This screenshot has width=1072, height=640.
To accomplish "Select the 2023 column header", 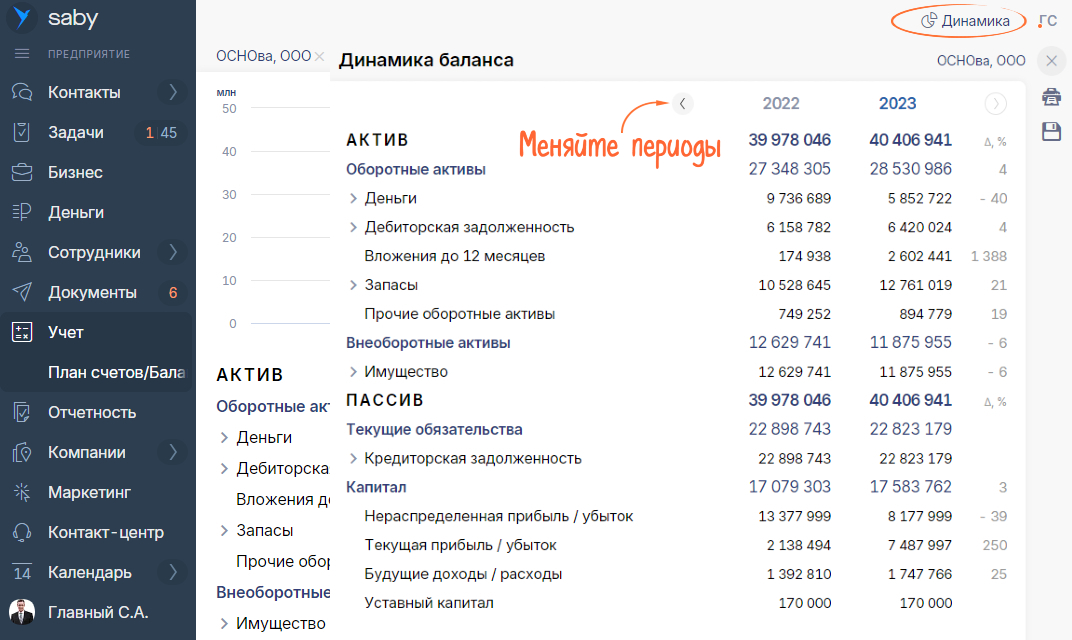I will (x=897, y=103).
